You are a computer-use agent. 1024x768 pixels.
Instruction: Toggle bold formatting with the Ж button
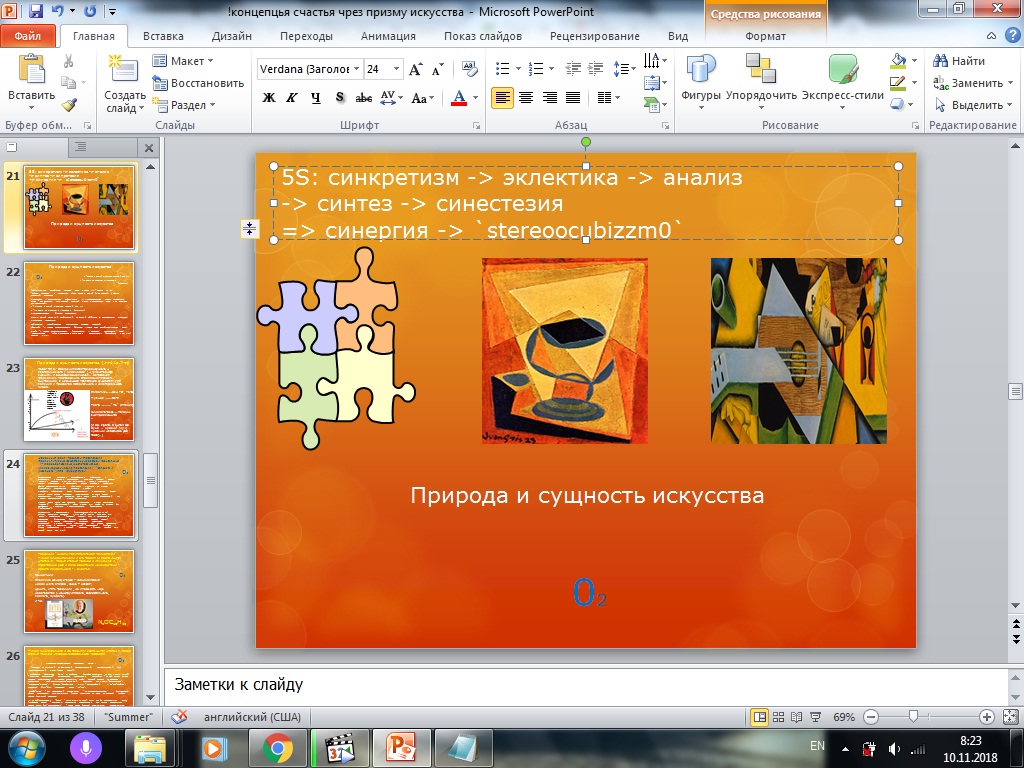[268, 98]
